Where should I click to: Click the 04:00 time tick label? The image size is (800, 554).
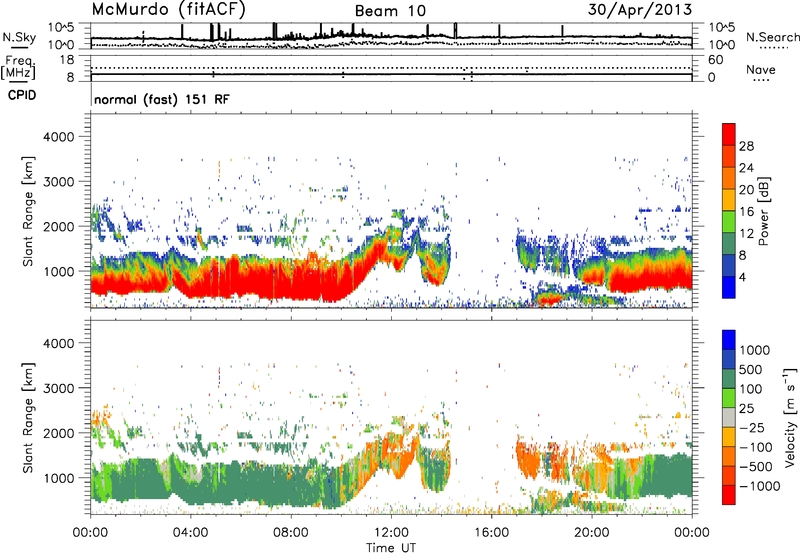[x=190, y=533]
